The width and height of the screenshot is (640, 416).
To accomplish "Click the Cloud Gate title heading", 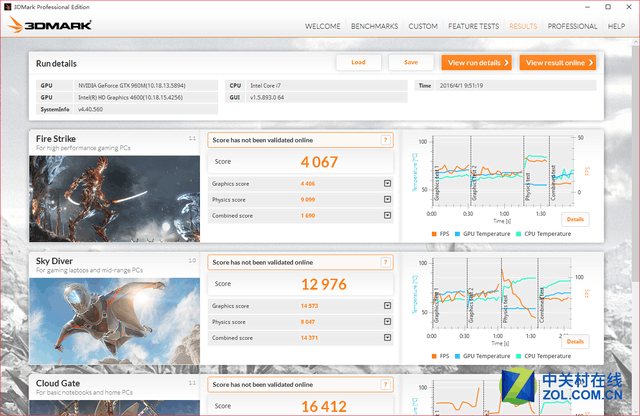I will pyautogui.click(x=58, y=383).
